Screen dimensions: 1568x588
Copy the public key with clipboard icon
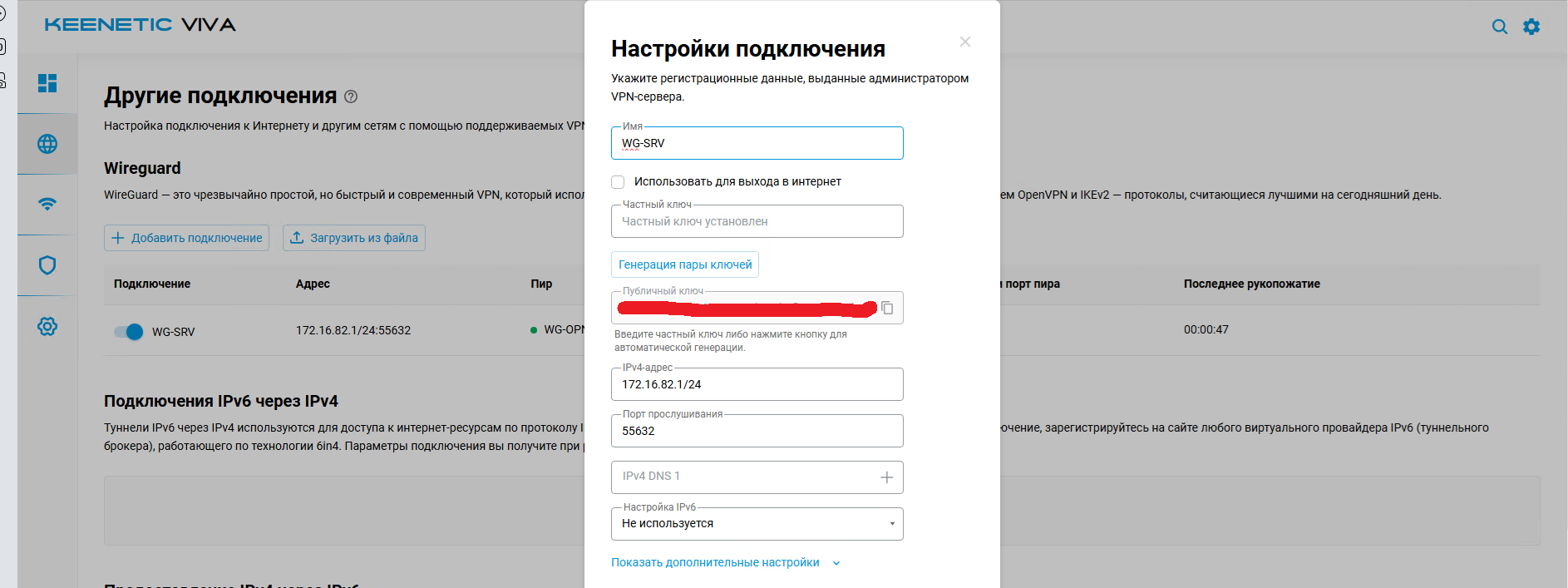point(887,309)
